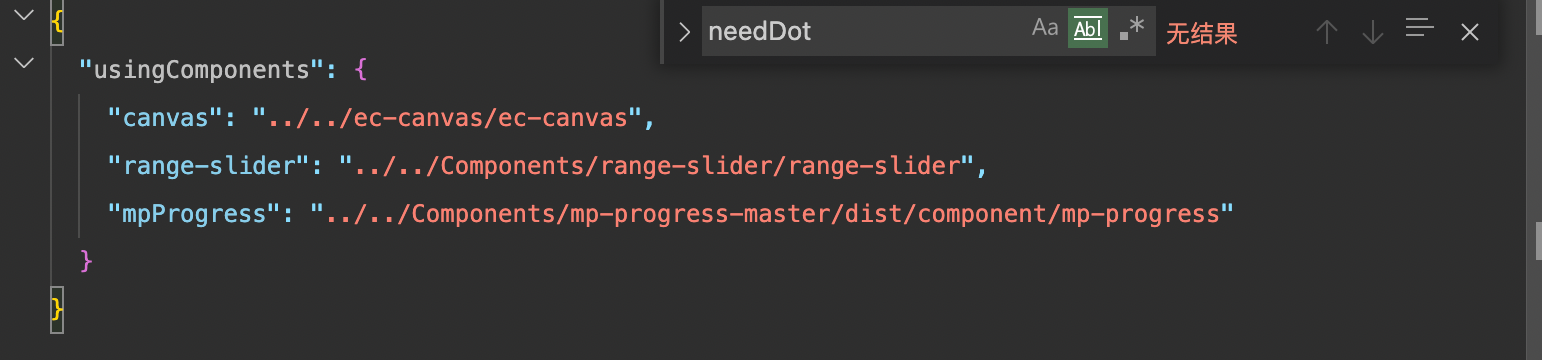Toggle Match Case (Aa) in find widget
This screenshot has width=1542, height=360.
click(x=1045, y=29)
